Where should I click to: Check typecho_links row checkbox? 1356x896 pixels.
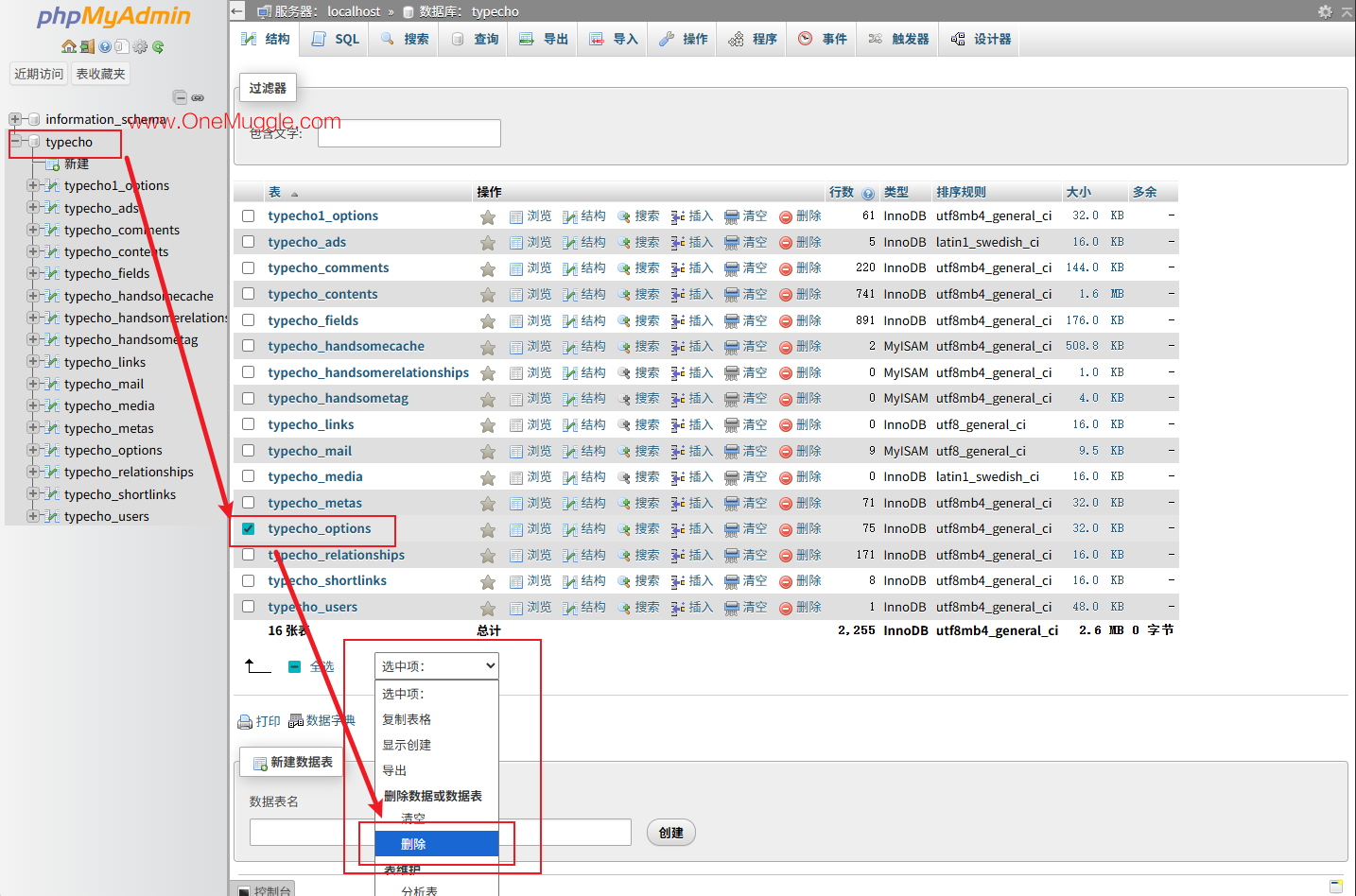pos(248,424)
